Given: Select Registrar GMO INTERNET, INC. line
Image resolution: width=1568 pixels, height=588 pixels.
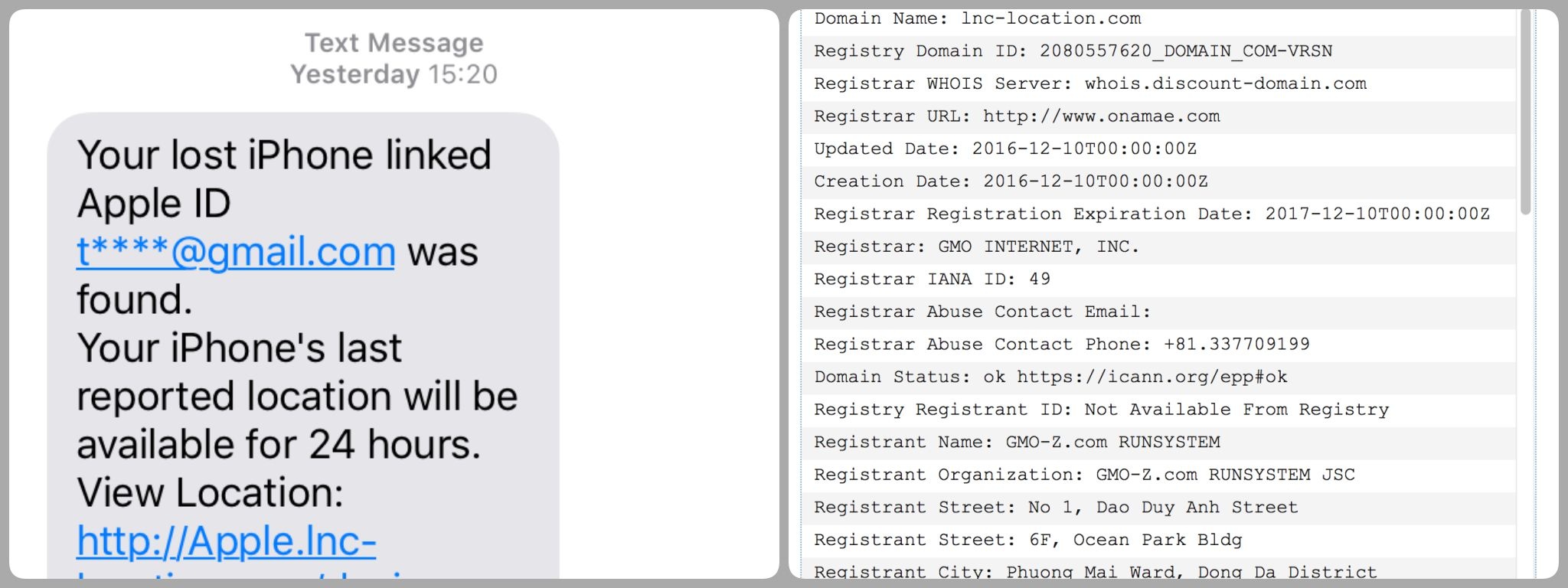Looking at the screenshot, I should [976, 246].
